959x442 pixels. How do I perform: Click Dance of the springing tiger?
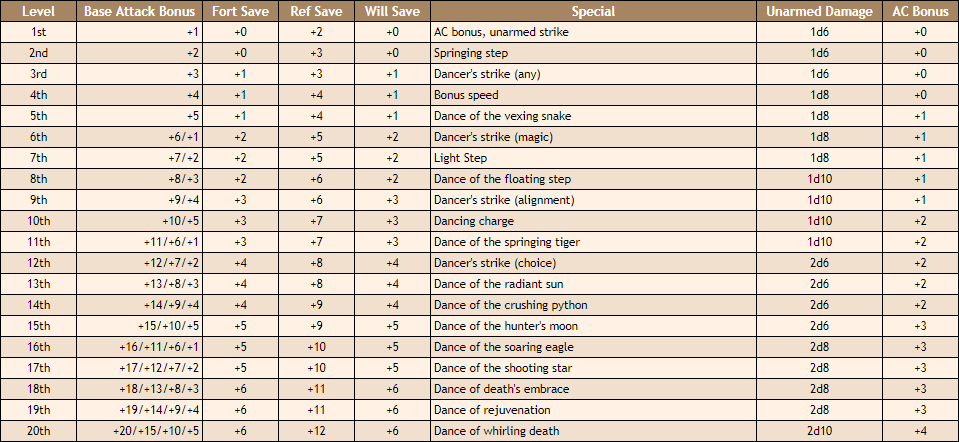pos(507,242)
